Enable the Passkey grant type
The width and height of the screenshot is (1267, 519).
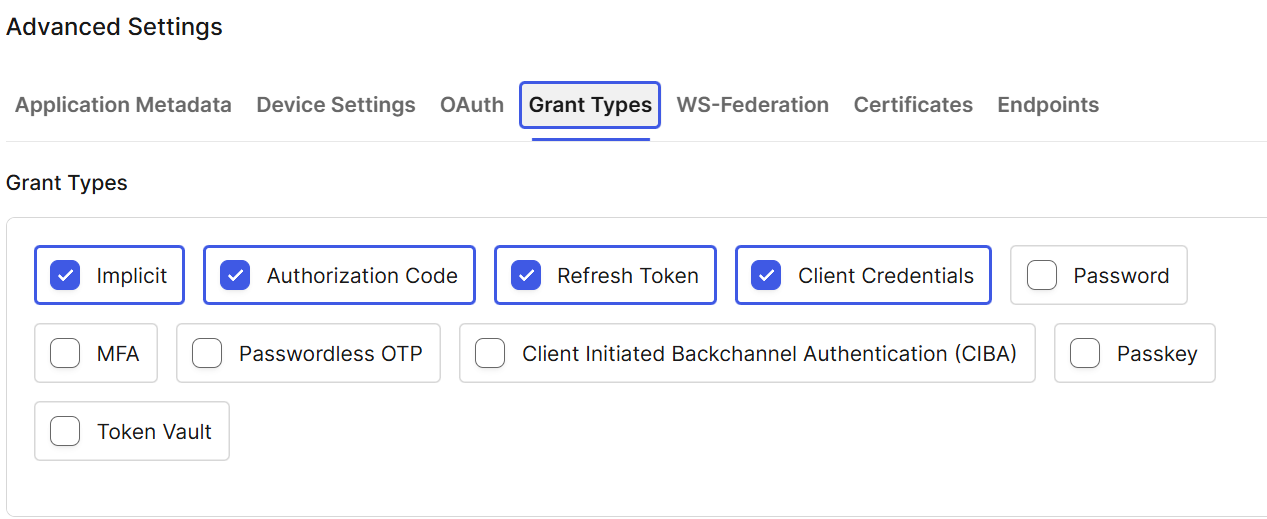(x=1086, y=353)
